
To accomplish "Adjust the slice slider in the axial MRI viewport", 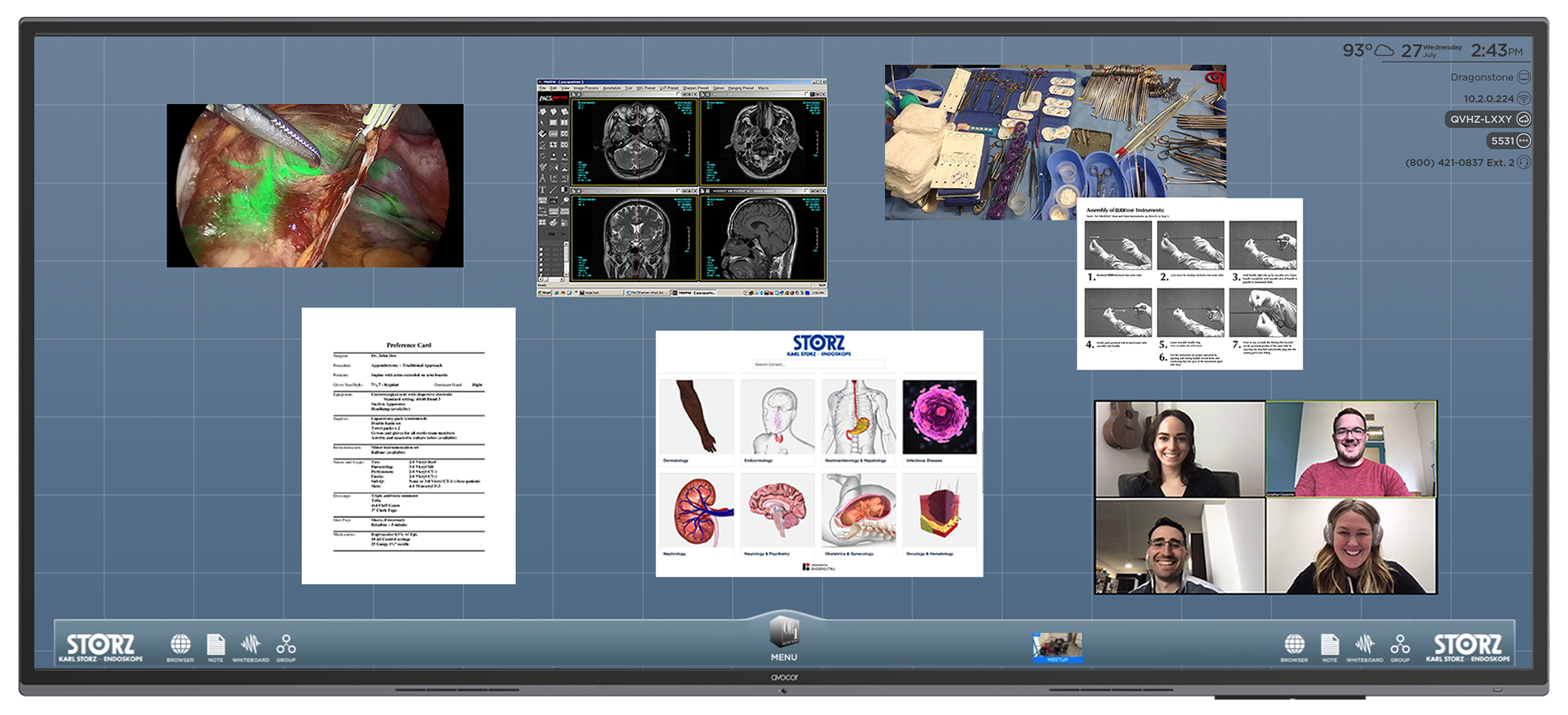I will 688,141.
